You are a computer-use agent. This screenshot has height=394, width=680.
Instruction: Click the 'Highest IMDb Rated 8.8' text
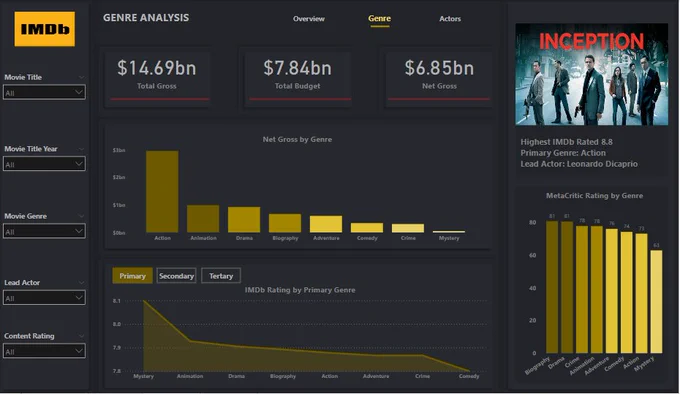click(566, 142)
